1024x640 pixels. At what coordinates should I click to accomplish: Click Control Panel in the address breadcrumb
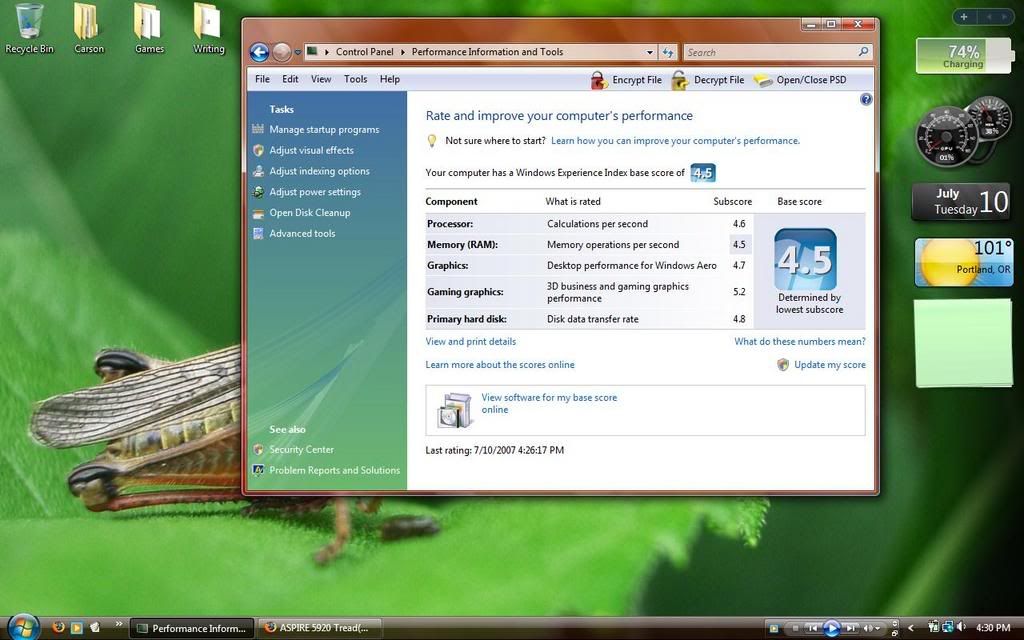tap(364, 52)
